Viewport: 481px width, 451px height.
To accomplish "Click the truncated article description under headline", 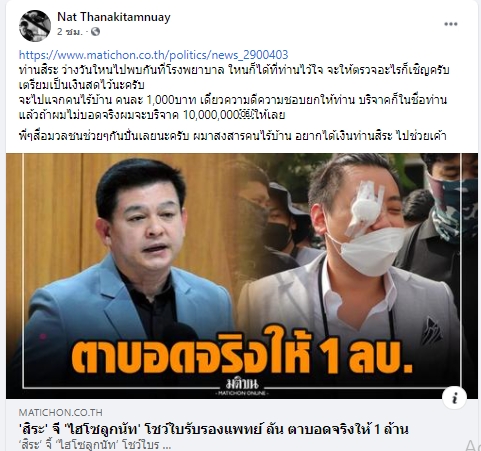I will point(95,445).
